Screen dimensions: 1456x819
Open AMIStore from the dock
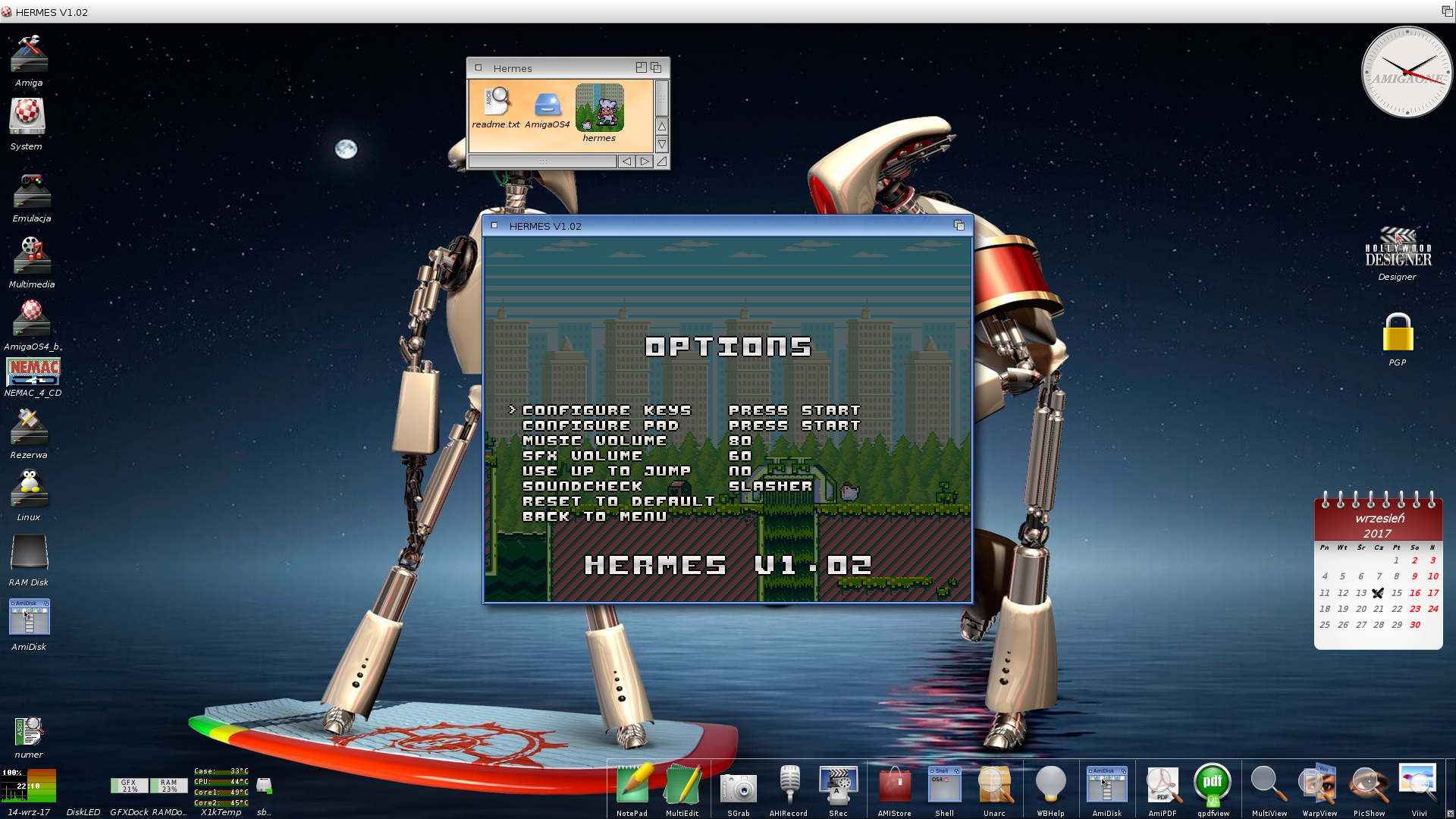point(895,785)
